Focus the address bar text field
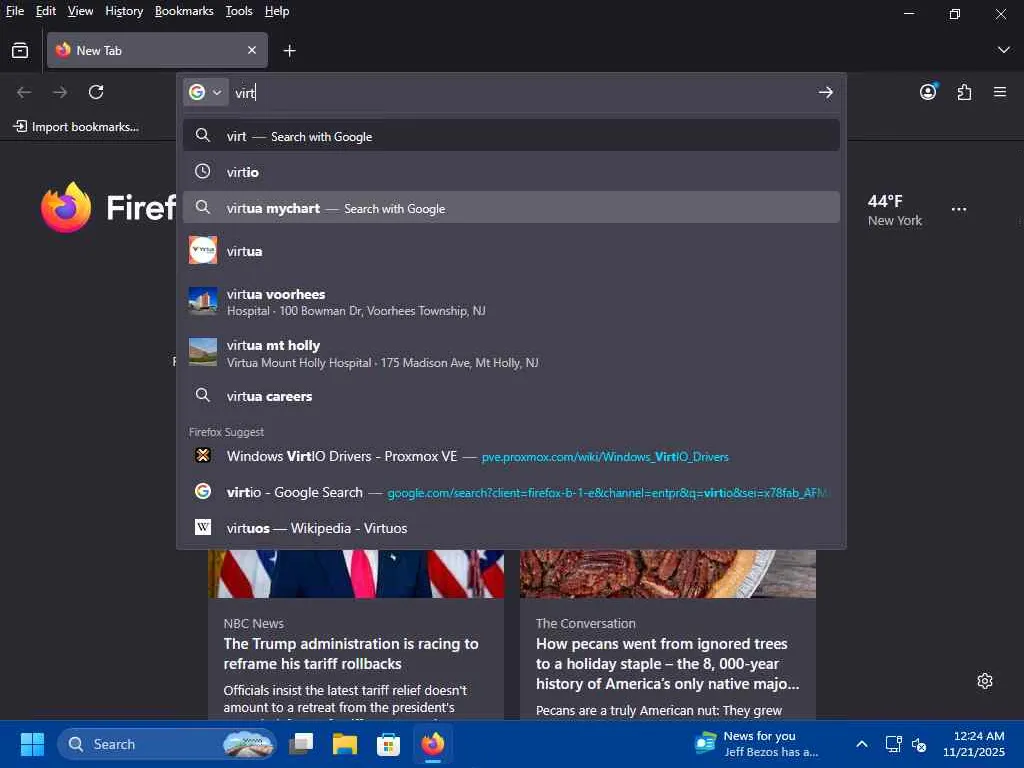 (522, 93)
